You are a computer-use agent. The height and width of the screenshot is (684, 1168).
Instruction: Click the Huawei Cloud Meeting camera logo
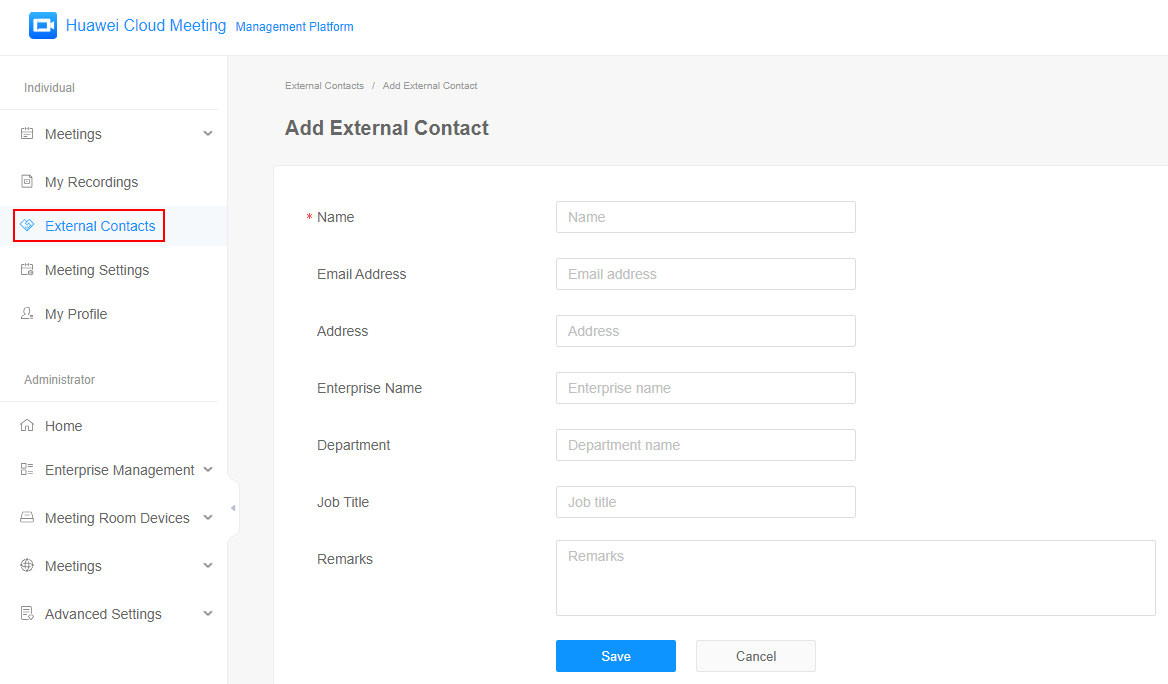coord(42,25)
